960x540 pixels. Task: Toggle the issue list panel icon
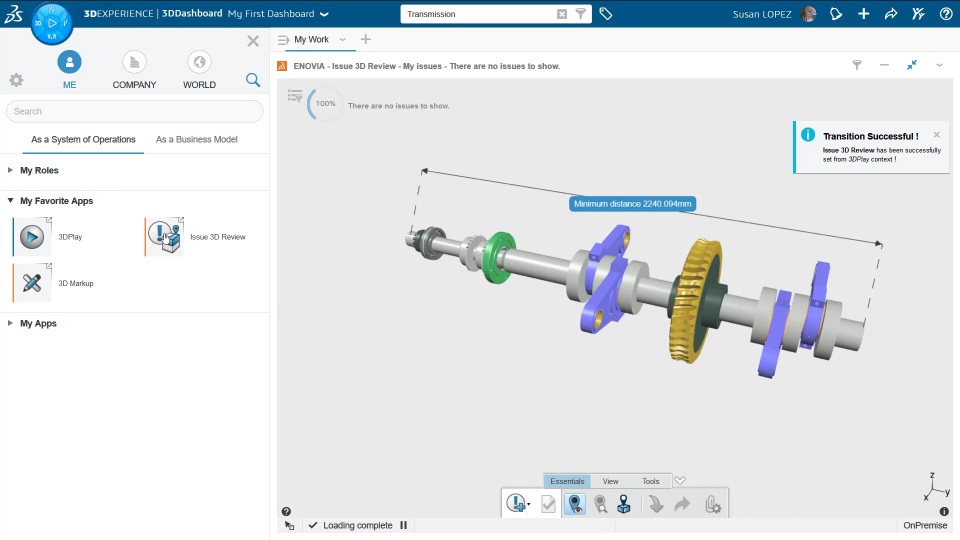[295, 96]
